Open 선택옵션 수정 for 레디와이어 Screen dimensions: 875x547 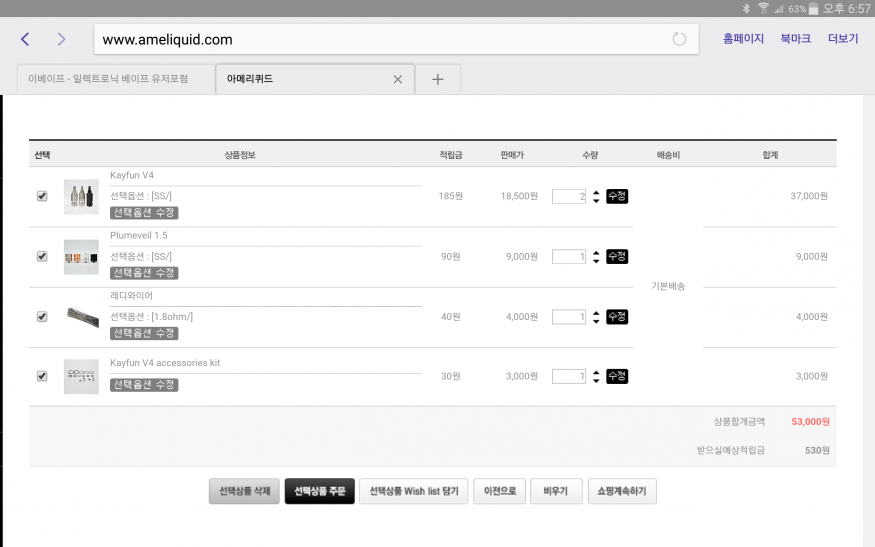coord(144,333)
